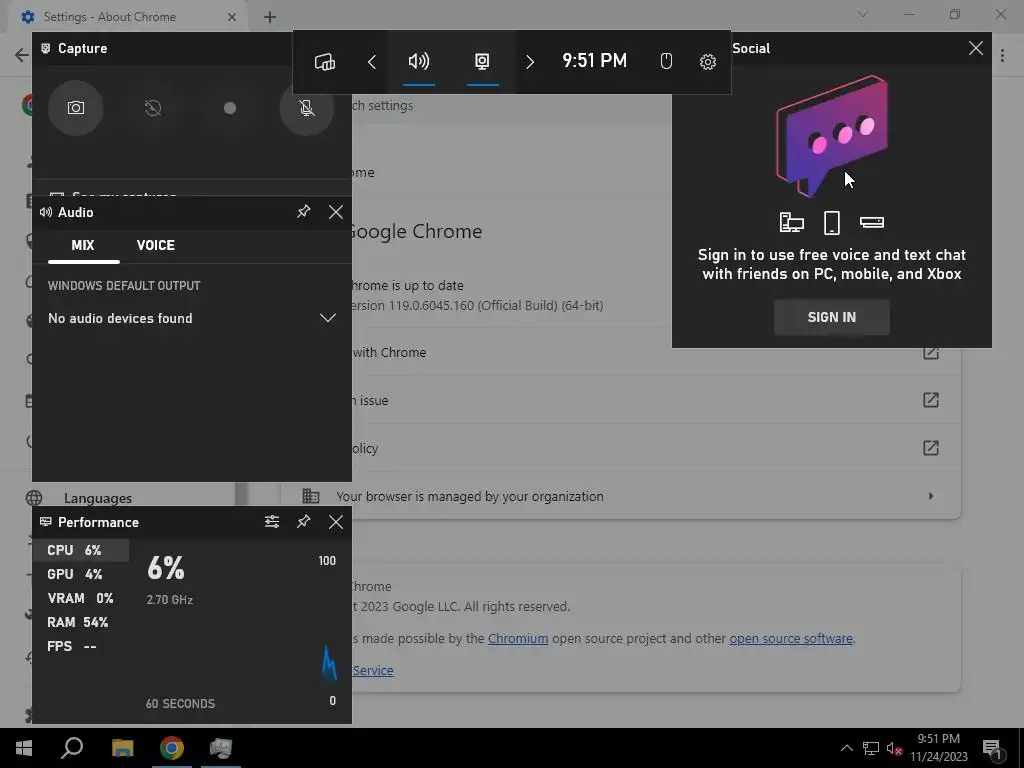Select the FPS metric
1024x768 pixels.
(x=81, y=646)
